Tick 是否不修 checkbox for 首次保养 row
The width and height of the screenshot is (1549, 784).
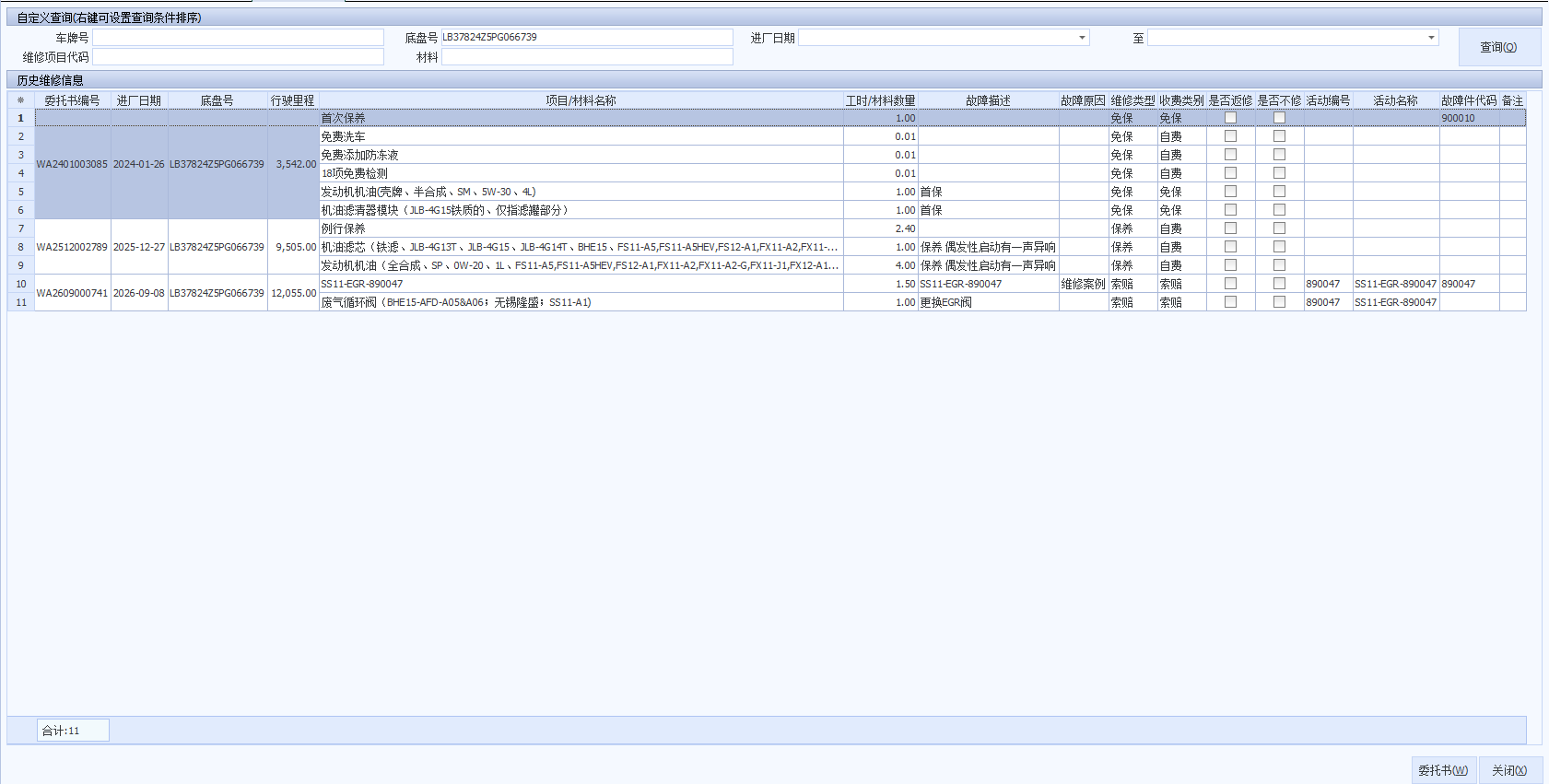[1279, 118]
